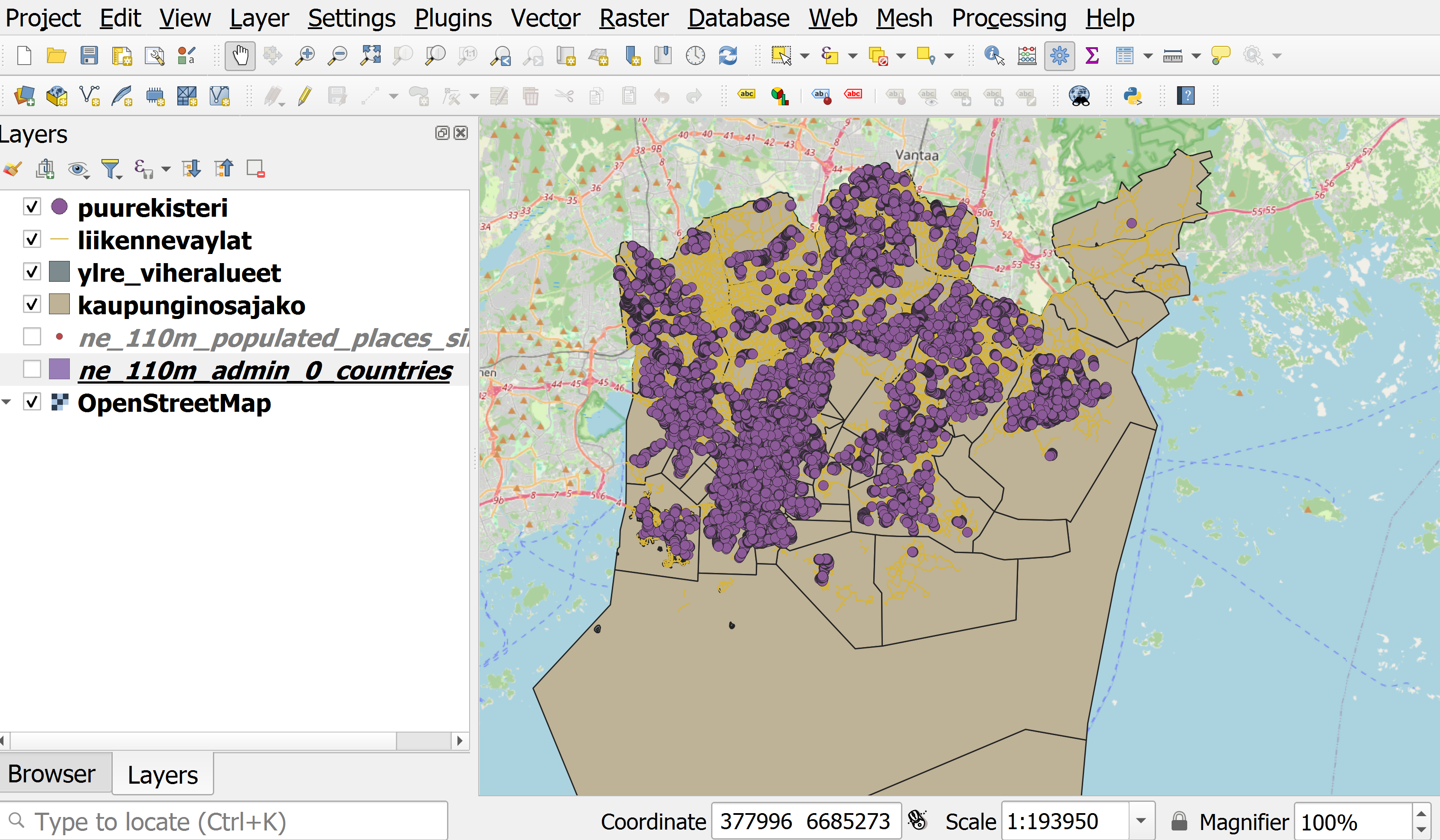Click the Open Attribute Table icon
1440x840 pixels.
click(1124, 56)
